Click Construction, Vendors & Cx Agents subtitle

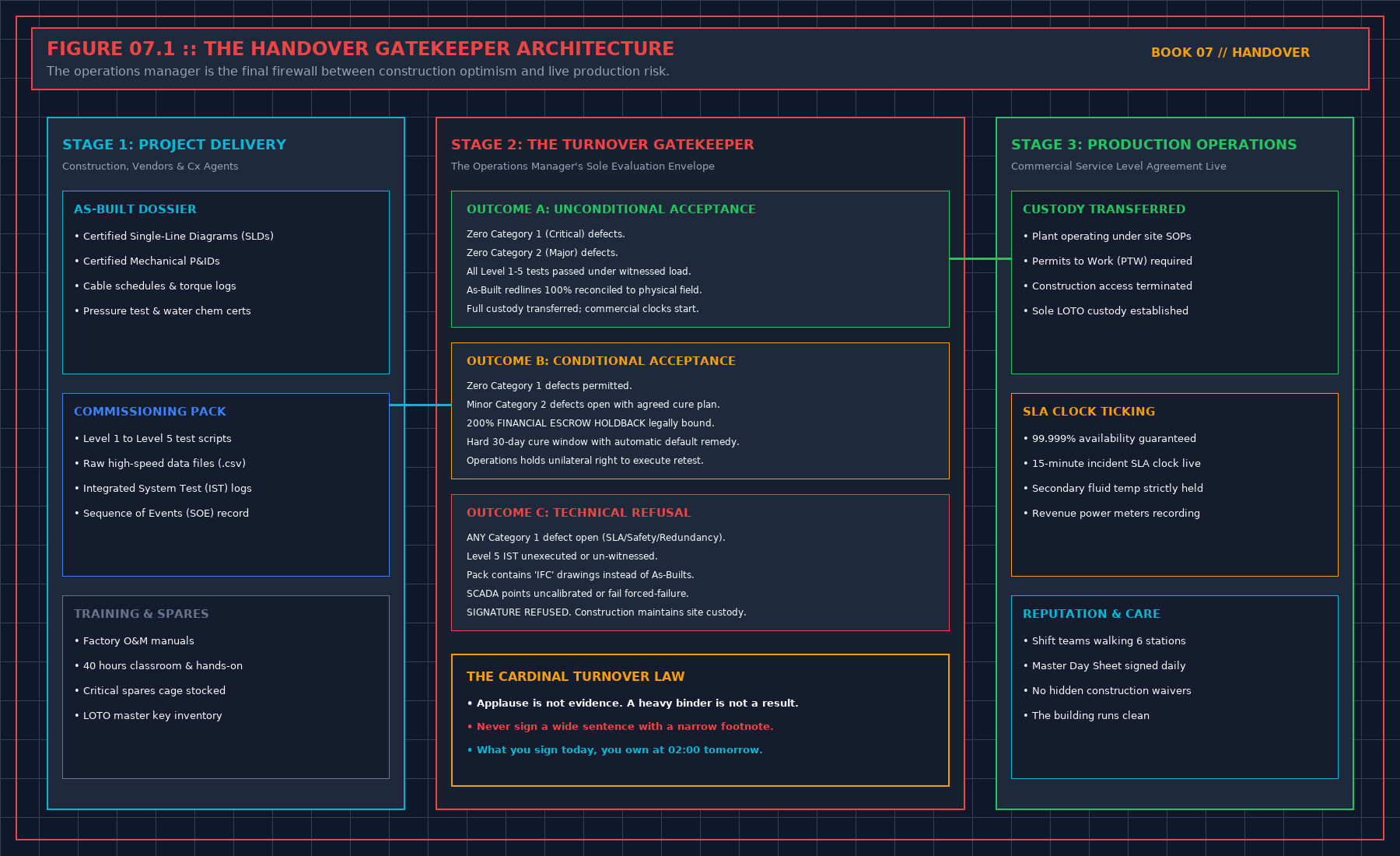[150, 167]
